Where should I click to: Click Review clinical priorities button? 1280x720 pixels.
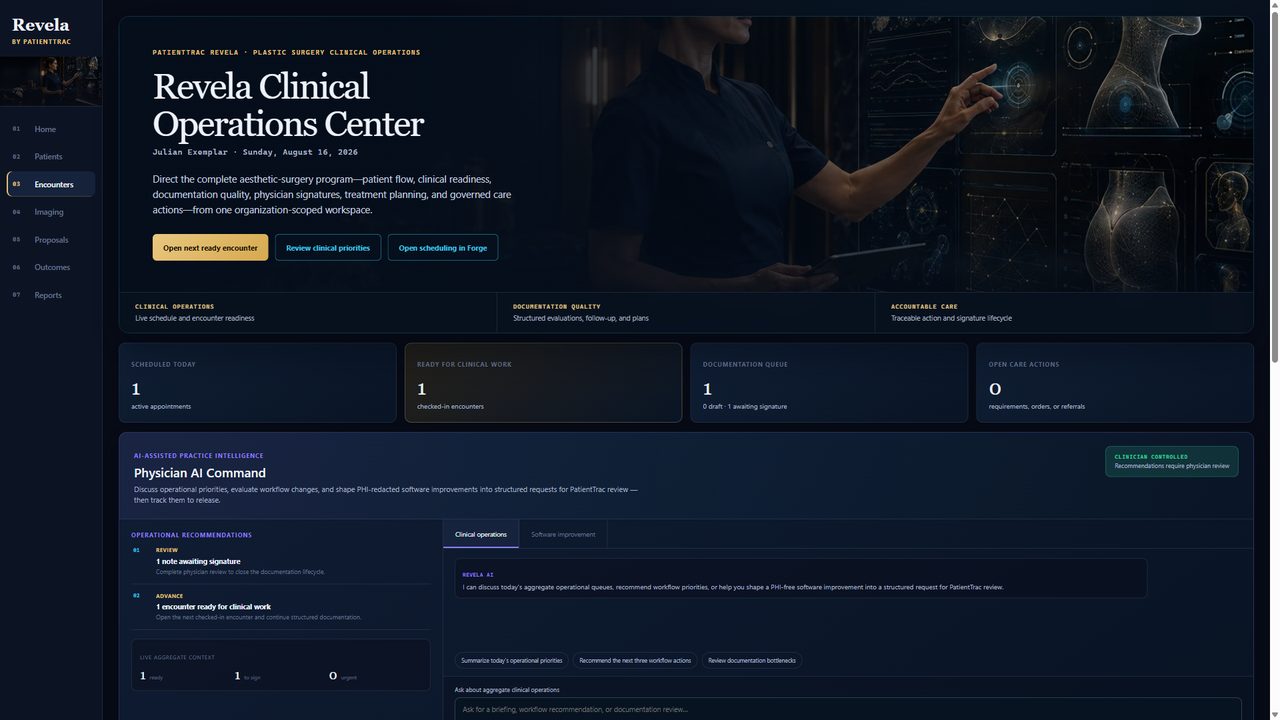(328, 248)
